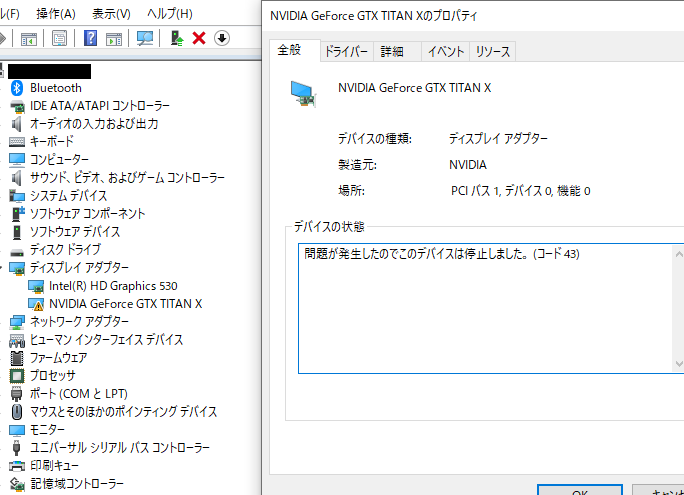The height and width of the screenshot is (495, 684).
Task: Click the ネットワーク アダプター category
Action: 78,321
